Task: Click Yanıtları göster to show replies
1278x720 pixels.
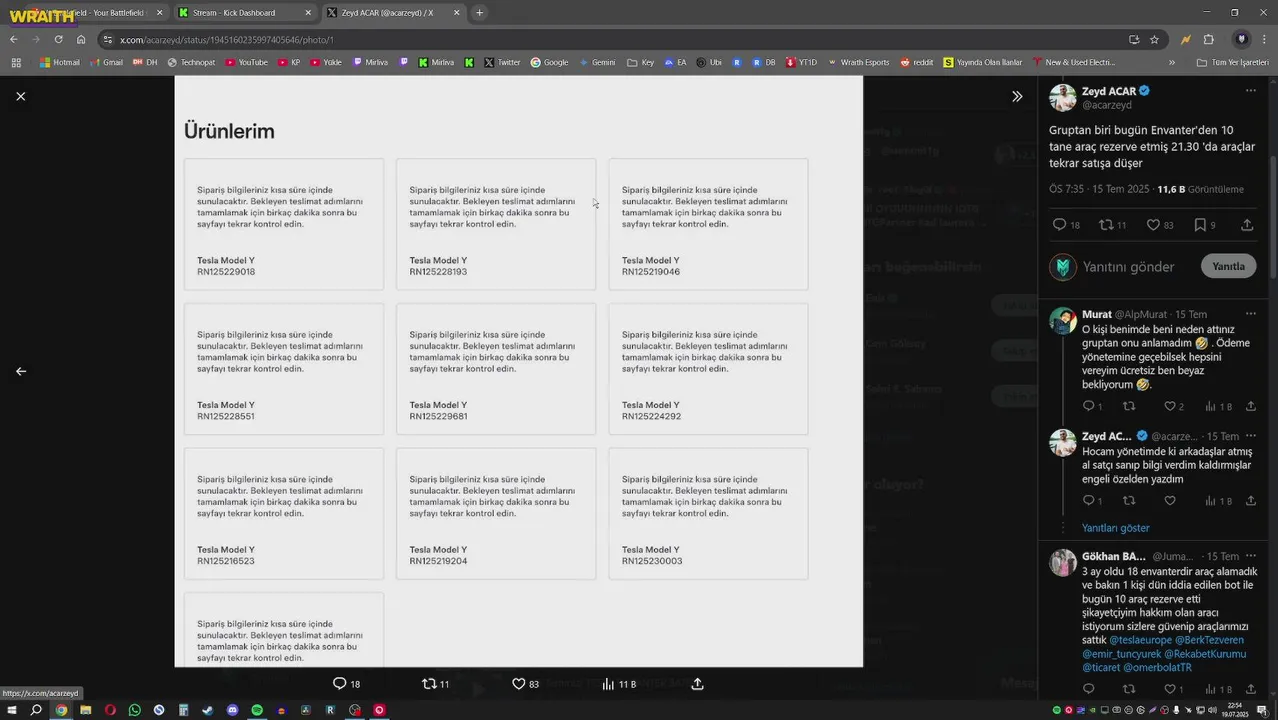Action: tap(1115, 528)
